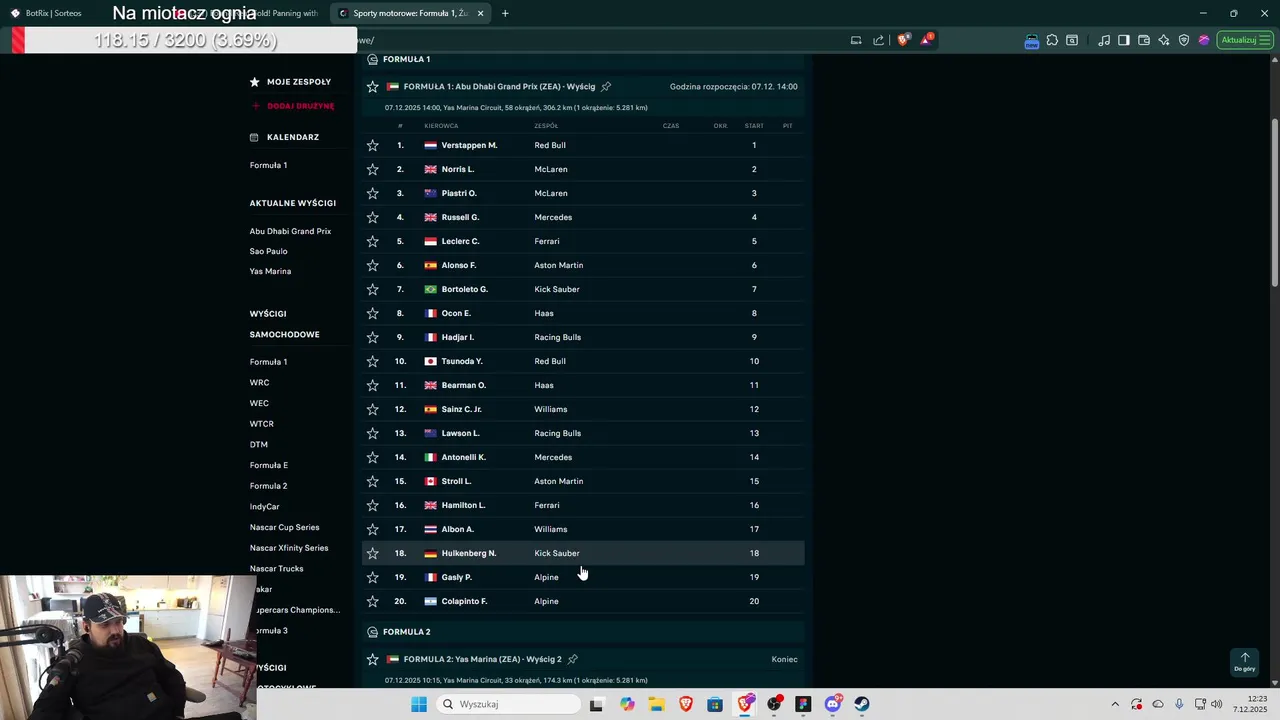The height and width of the screenshot is (720, 1280).
Task: Click Dodaj drużynę link
Action: 301,106
